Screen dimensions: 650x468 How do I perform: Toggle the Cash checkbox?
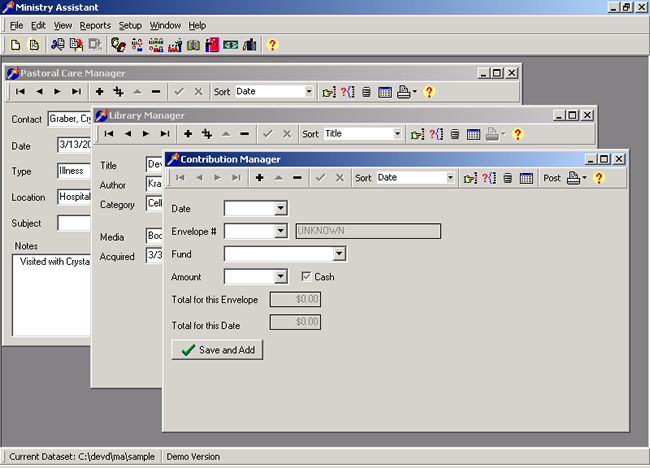[306, 276]
